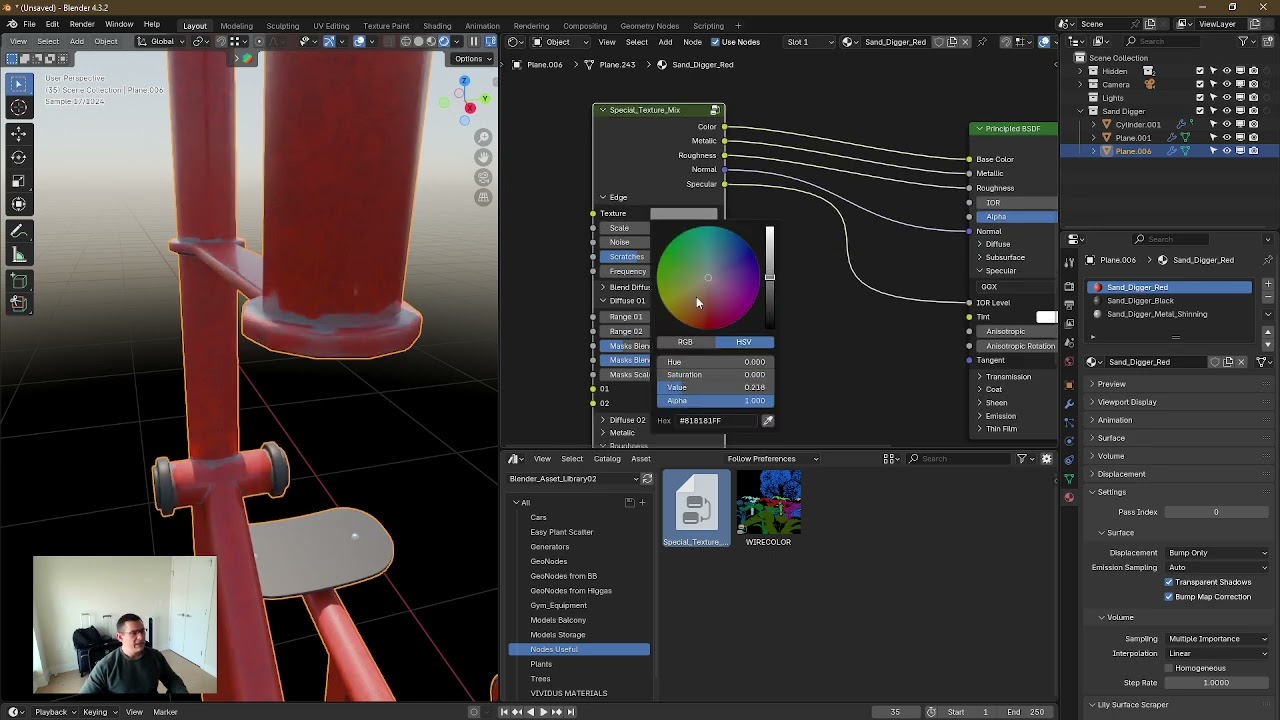Jump to the end frame in timeline
This screenshot has height=720, width=1280.
click(x=571, y=712)
